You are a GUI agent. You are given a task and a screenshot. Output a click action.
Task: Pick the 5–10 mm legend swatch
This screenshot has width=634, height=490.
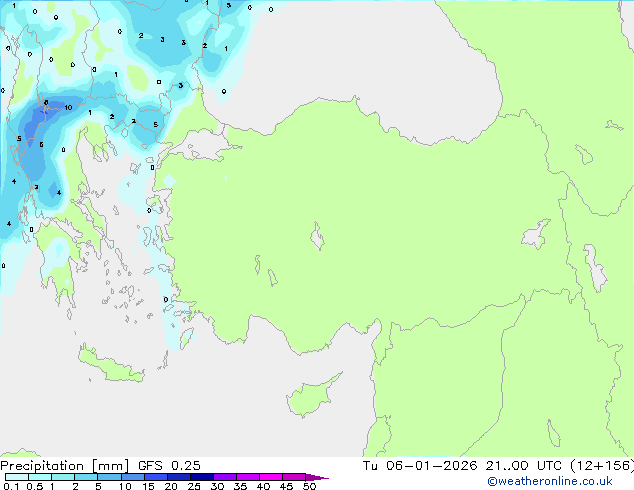[109, 477]
